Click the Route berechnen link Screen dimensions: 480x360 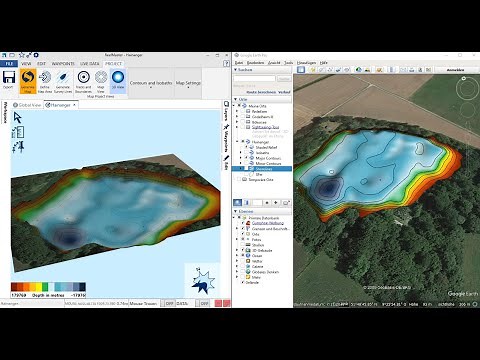coord(261,92)
